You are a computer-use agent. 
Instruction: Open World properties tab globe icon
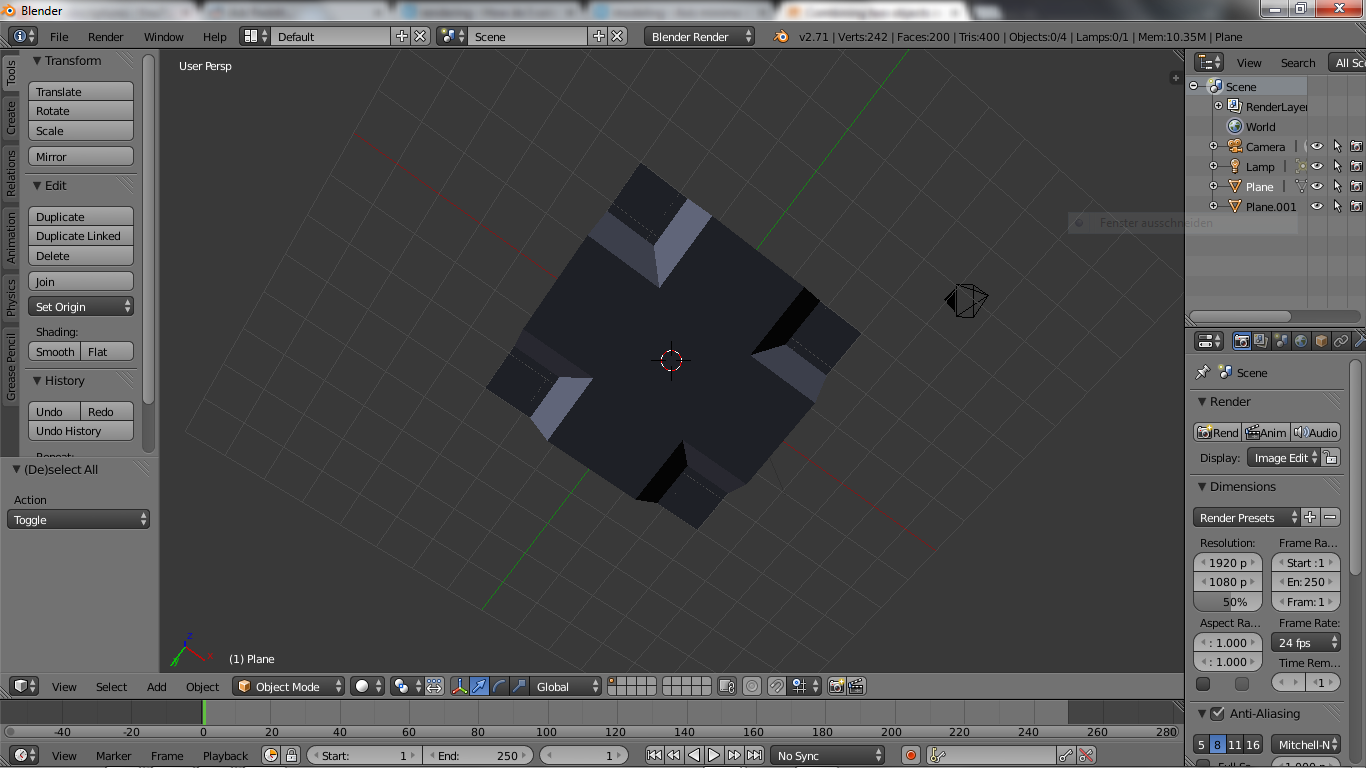(1301, 341)
